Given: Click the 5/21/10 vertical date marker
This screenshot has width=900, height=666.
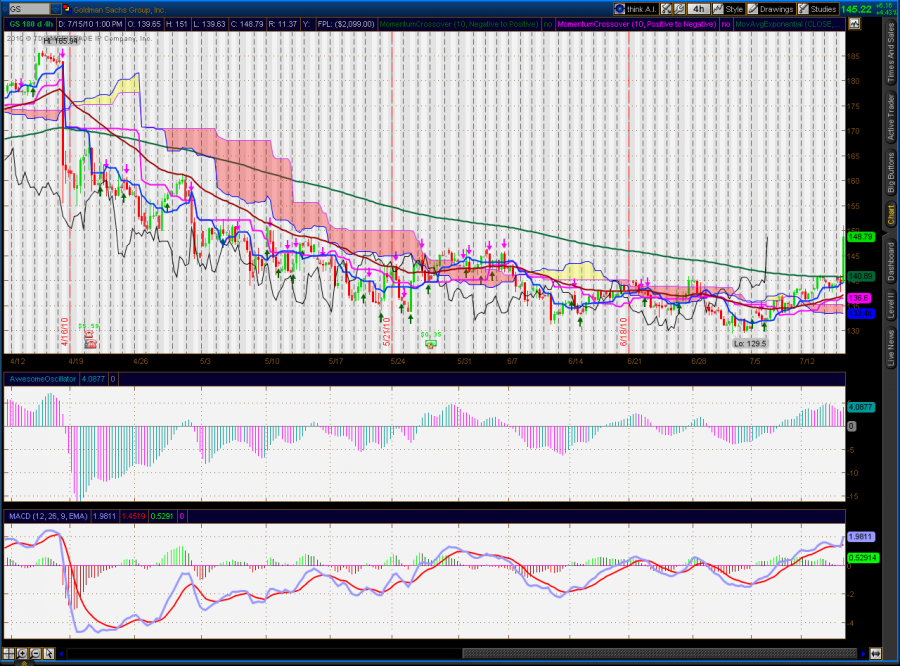Looking at the screenshot, I should (387, 332).
